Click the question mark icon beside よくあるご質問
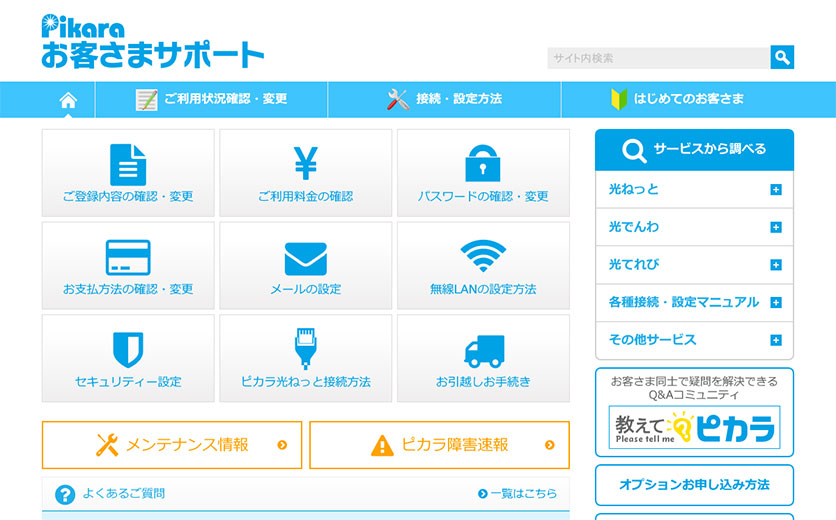 click(65, 494)
